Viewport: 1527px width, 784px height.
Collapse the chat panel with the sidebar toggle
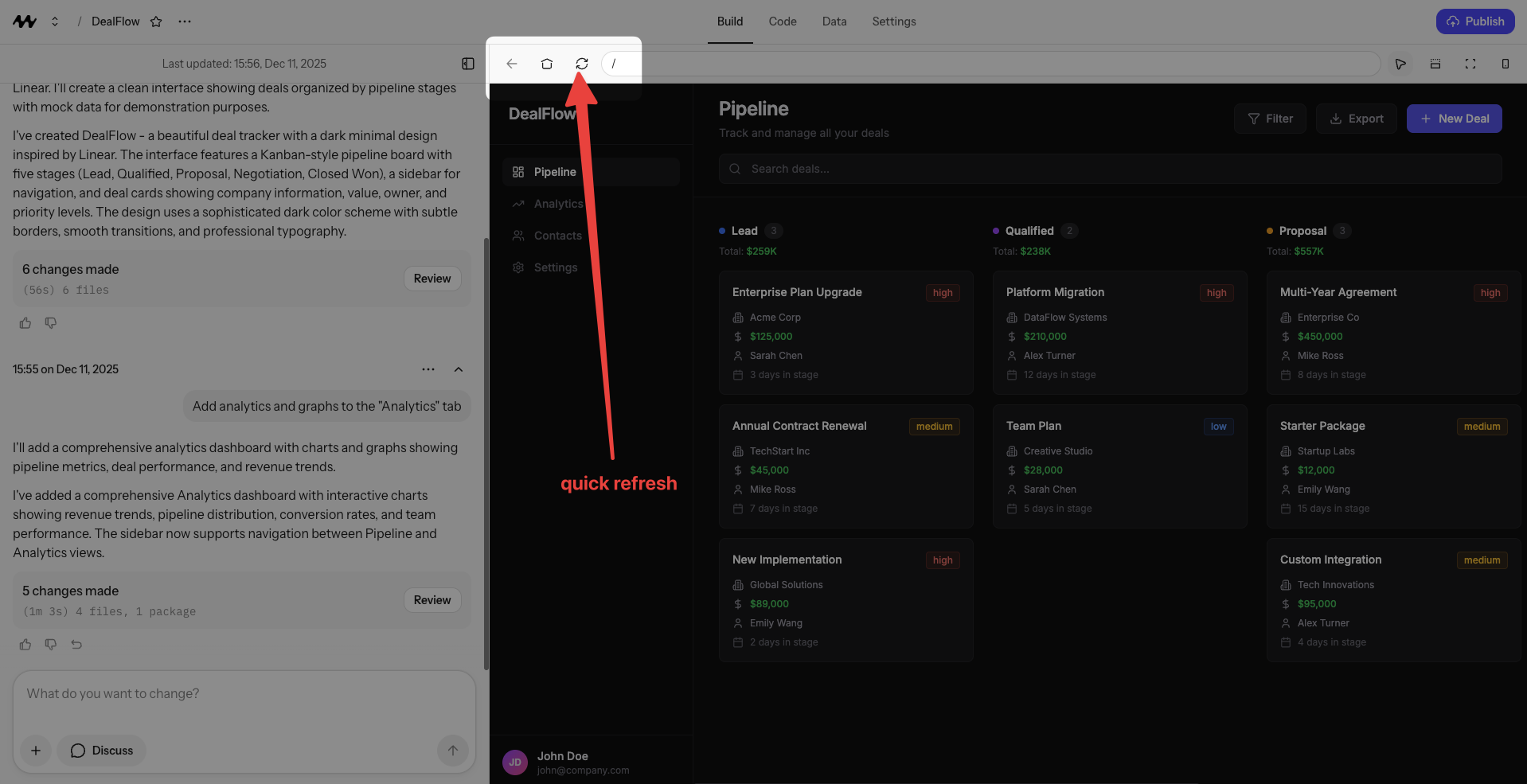[x=467, y=64]
